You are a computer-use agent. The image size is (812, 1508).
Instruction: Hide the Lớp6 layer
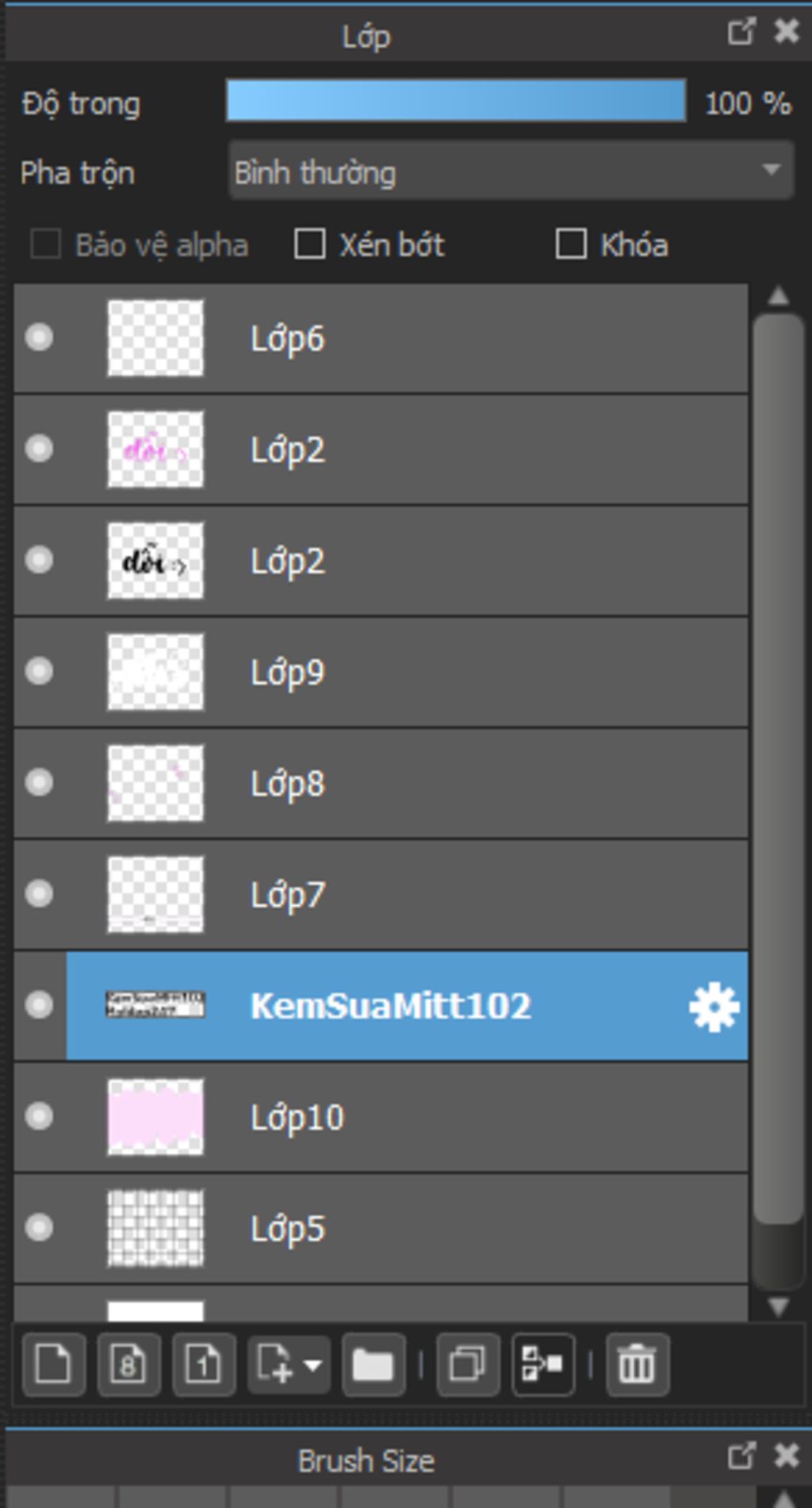tap(39, 338)
